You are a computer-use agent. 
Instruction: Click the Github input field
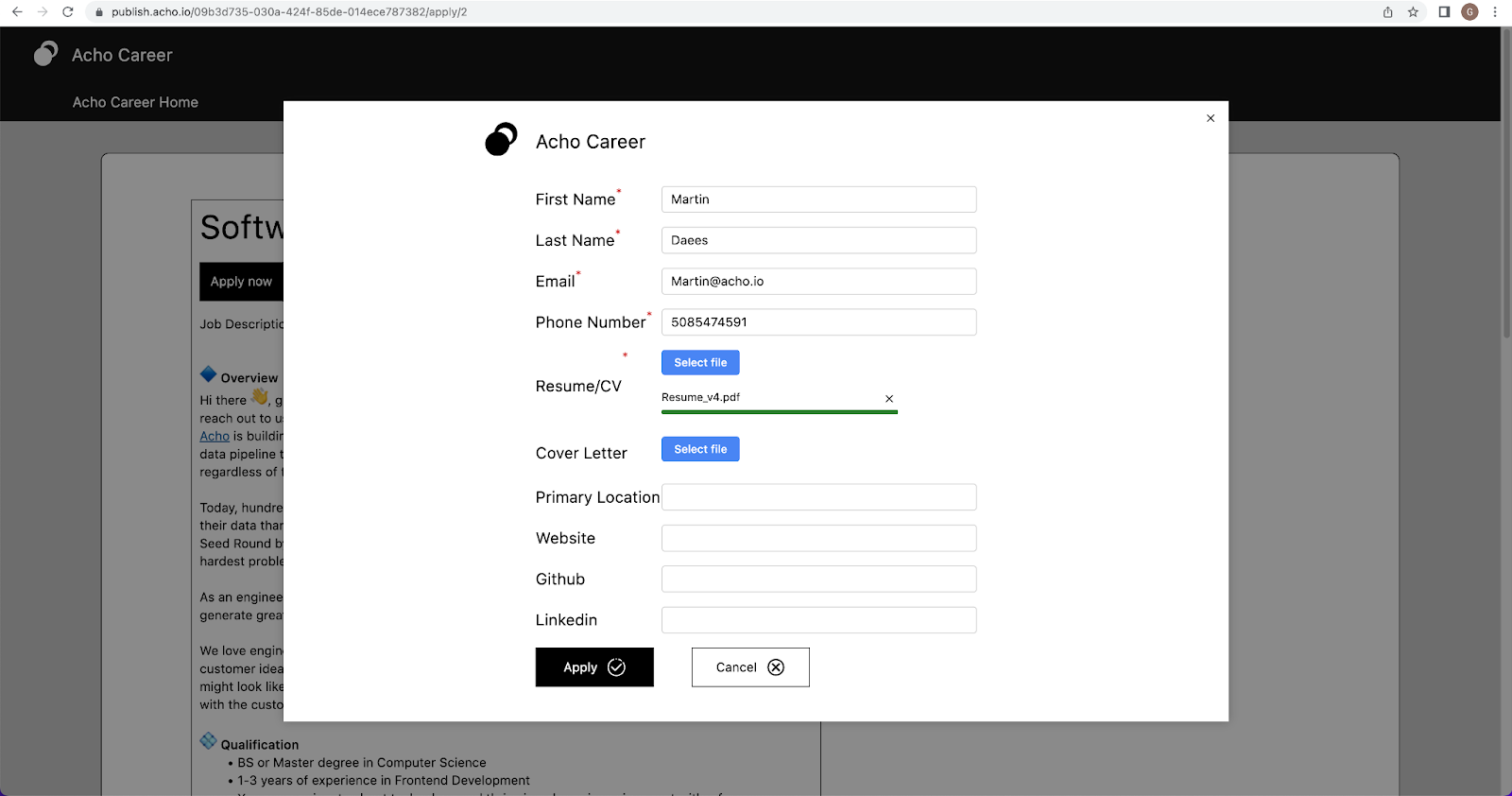pyautogui.click(x=818, y=579)
